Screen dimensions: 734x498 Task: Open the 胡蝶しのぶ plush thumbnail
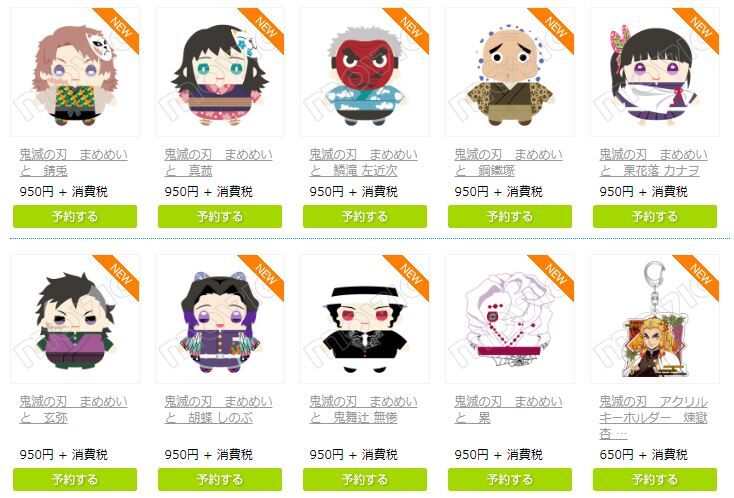[x=220, y=319]
